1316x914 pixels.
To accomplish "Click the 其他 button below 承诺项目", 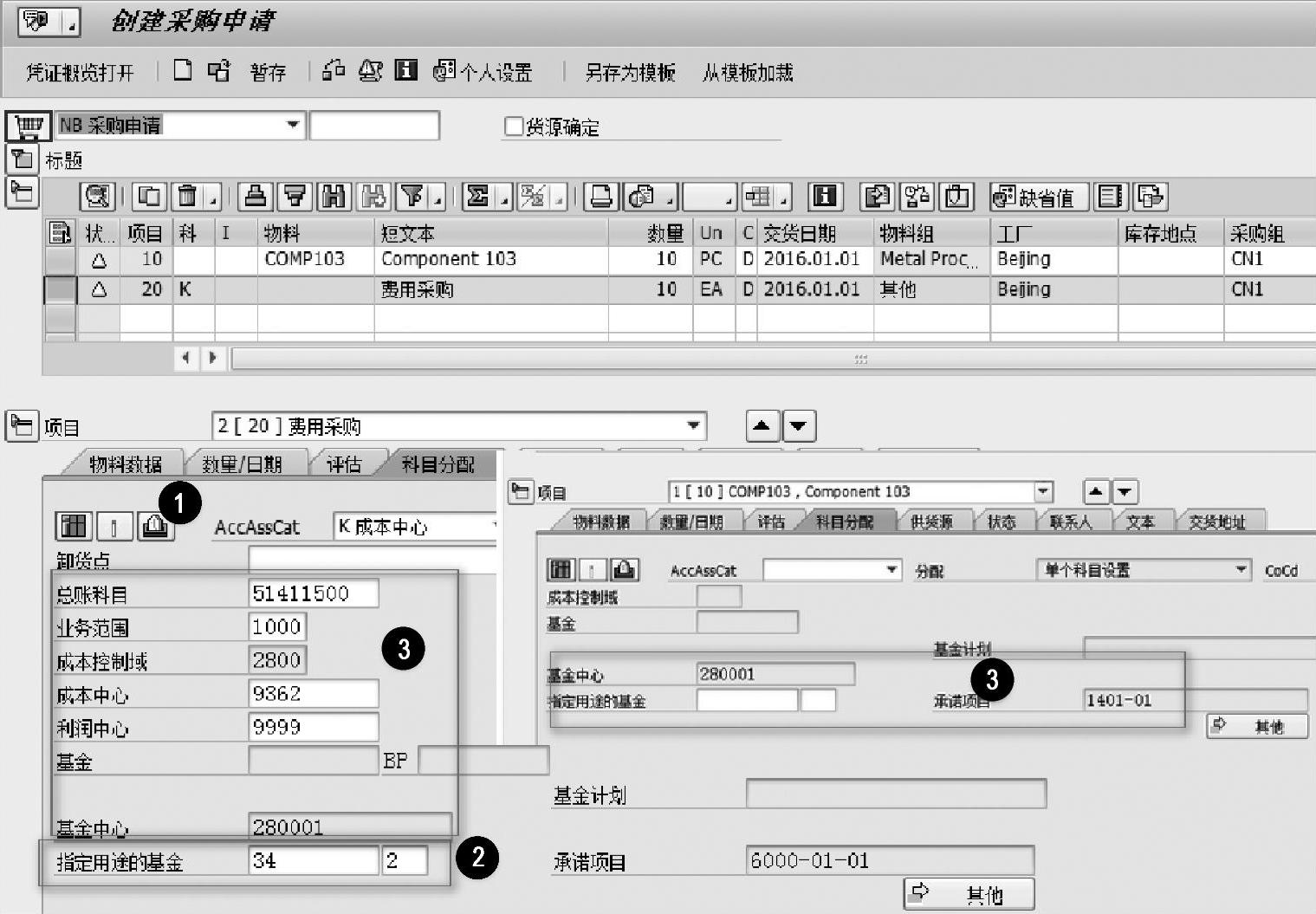I will point(969,894).
